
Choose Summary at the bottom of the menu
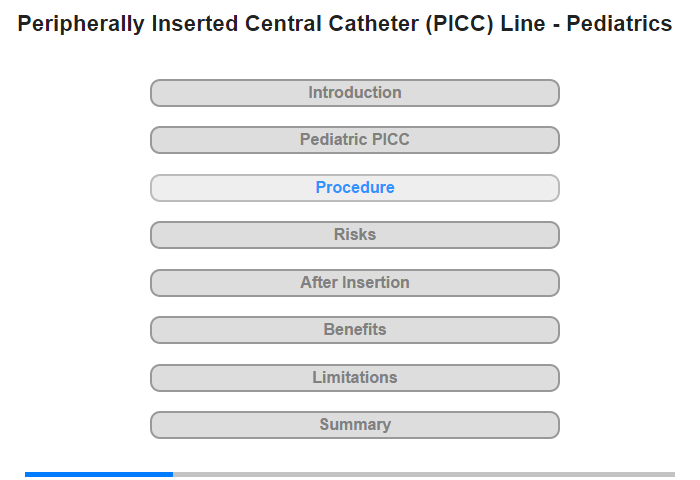354,425
